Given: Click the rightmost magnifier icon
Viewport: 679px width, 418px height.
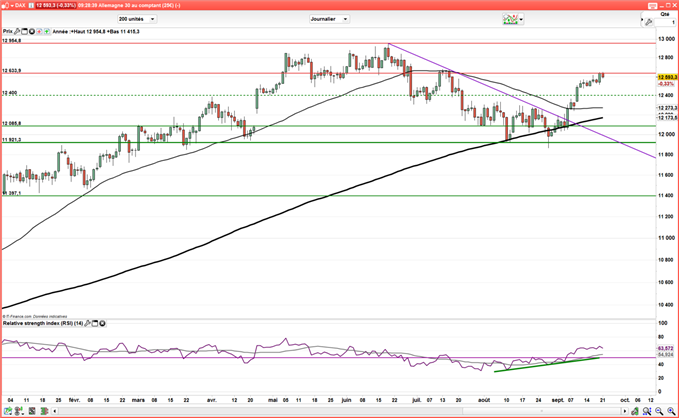Looking at the screenshot, I should pos(671,411).
